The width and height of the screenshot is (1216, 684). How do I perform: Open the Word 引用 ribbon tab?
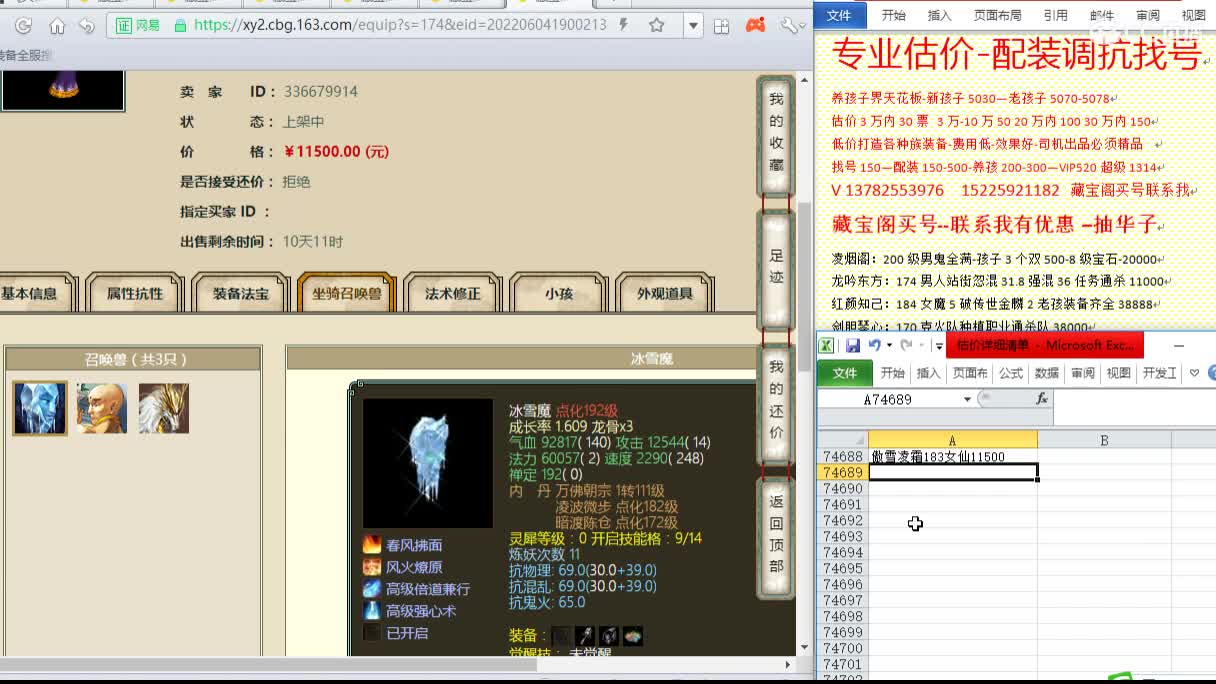pos(1055,15)
